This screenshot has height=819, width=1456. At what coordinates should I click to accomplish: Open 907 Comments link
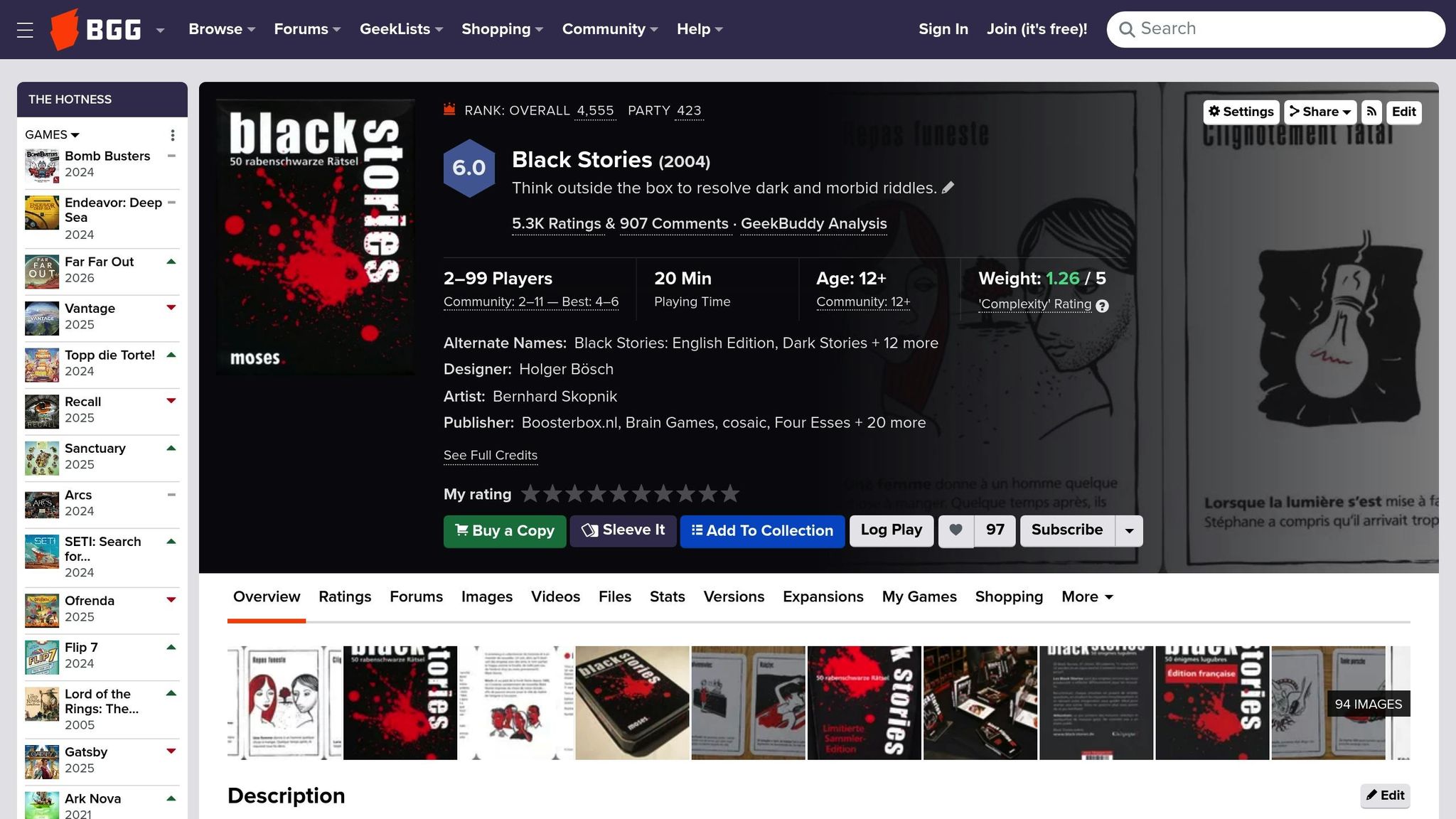coord(674,224)
